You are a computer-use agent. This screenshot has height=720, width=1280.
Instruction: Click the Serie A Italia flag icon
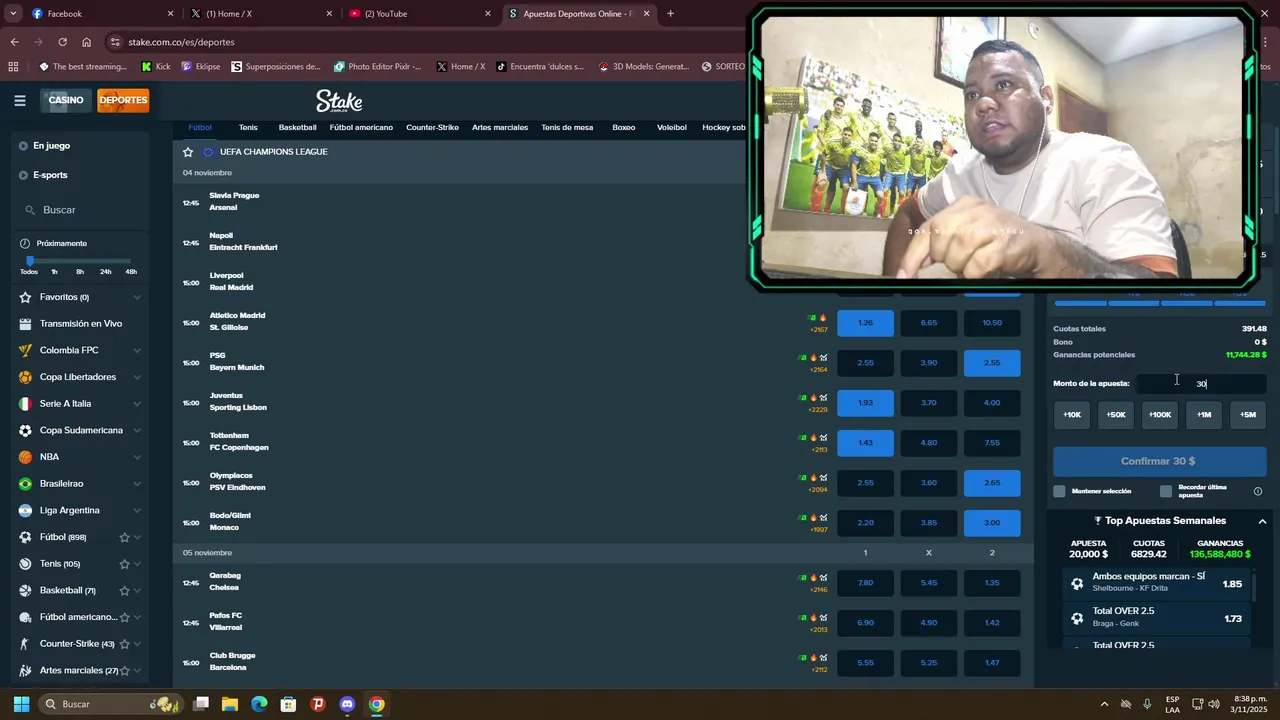(x=25, y=404)
